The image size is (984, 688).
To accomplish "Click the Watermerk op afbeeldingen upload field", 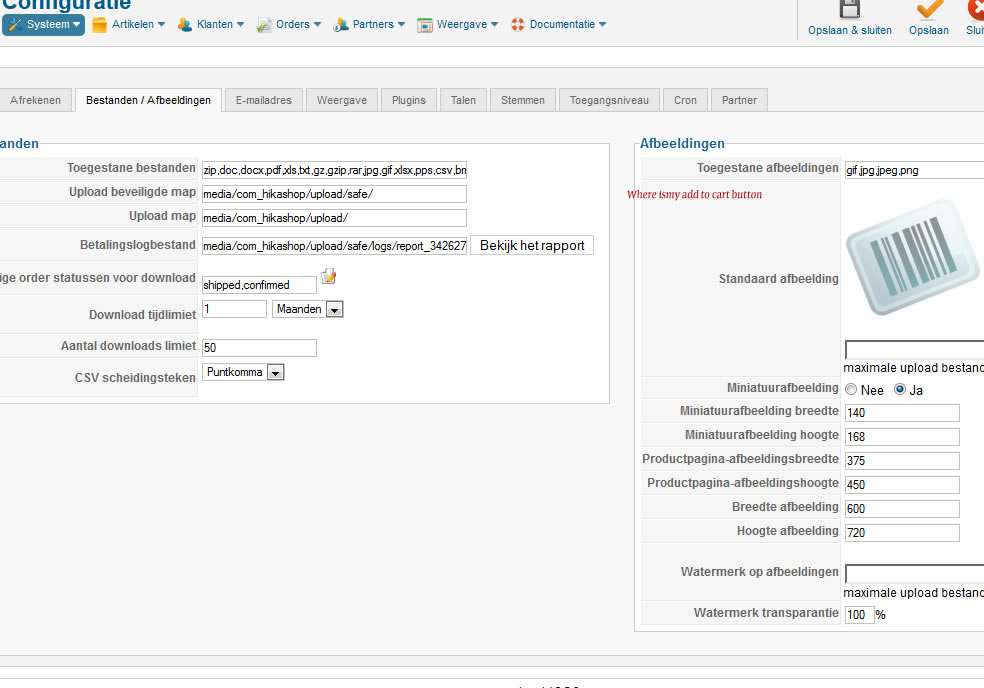I will coord(914,574).
